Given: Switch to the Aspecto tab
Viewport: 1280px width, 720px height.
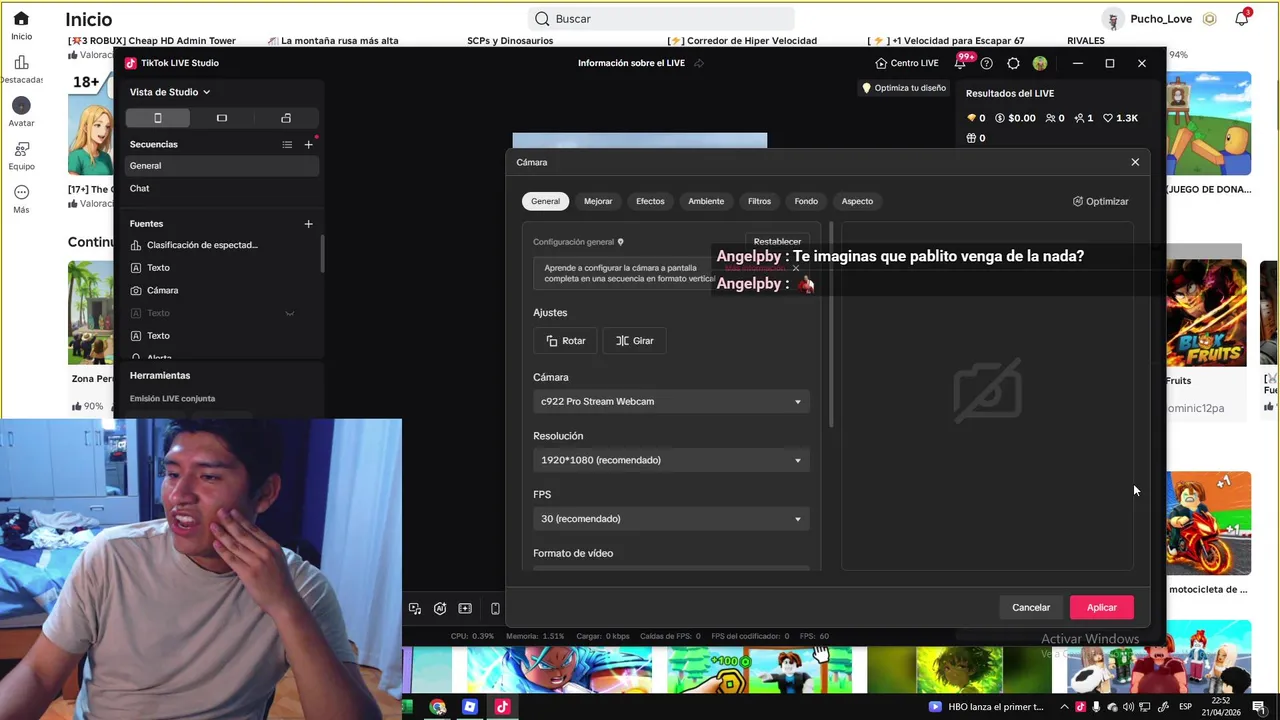Looking at the screenshot, I should [857, 201].
